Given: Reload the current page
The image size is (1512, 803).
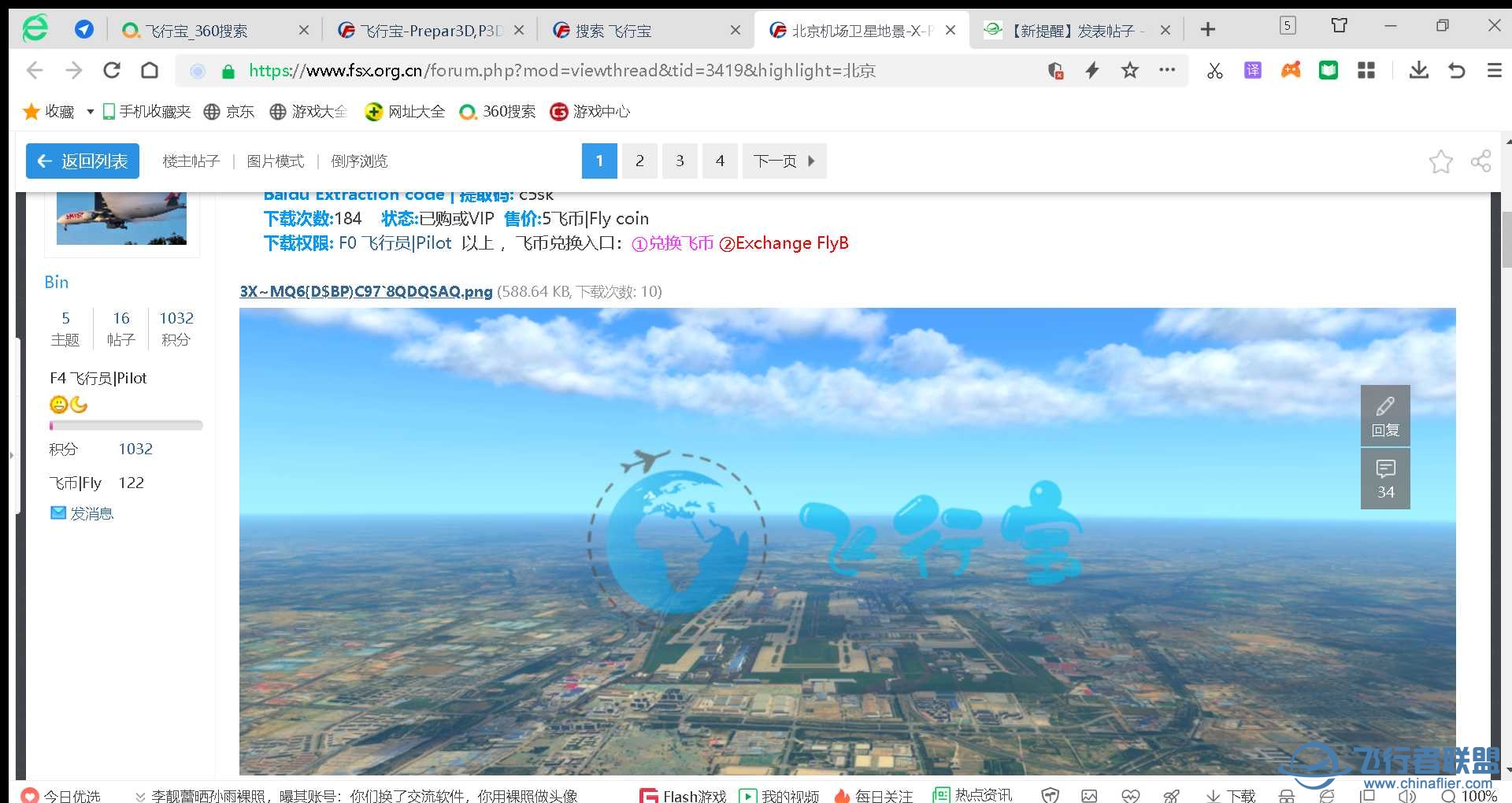Looking at the screenshot, I should (112, 71).
